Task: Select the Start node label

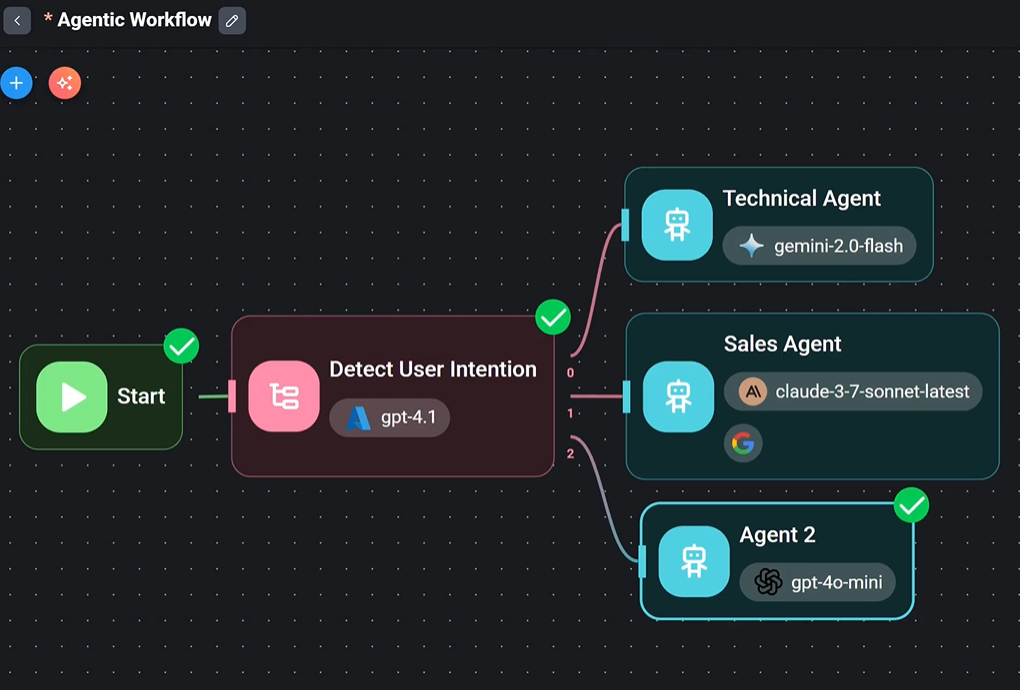Action: [141, 396]
